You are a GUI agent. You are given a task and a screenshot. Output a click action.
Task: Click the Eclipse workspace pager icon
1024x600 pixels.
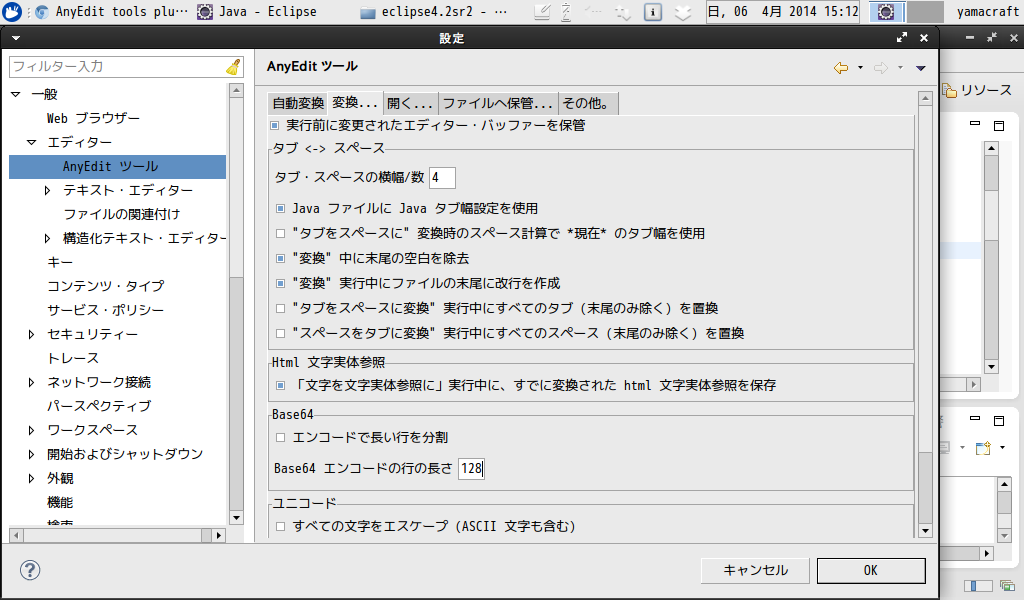(x=886, y=12)
